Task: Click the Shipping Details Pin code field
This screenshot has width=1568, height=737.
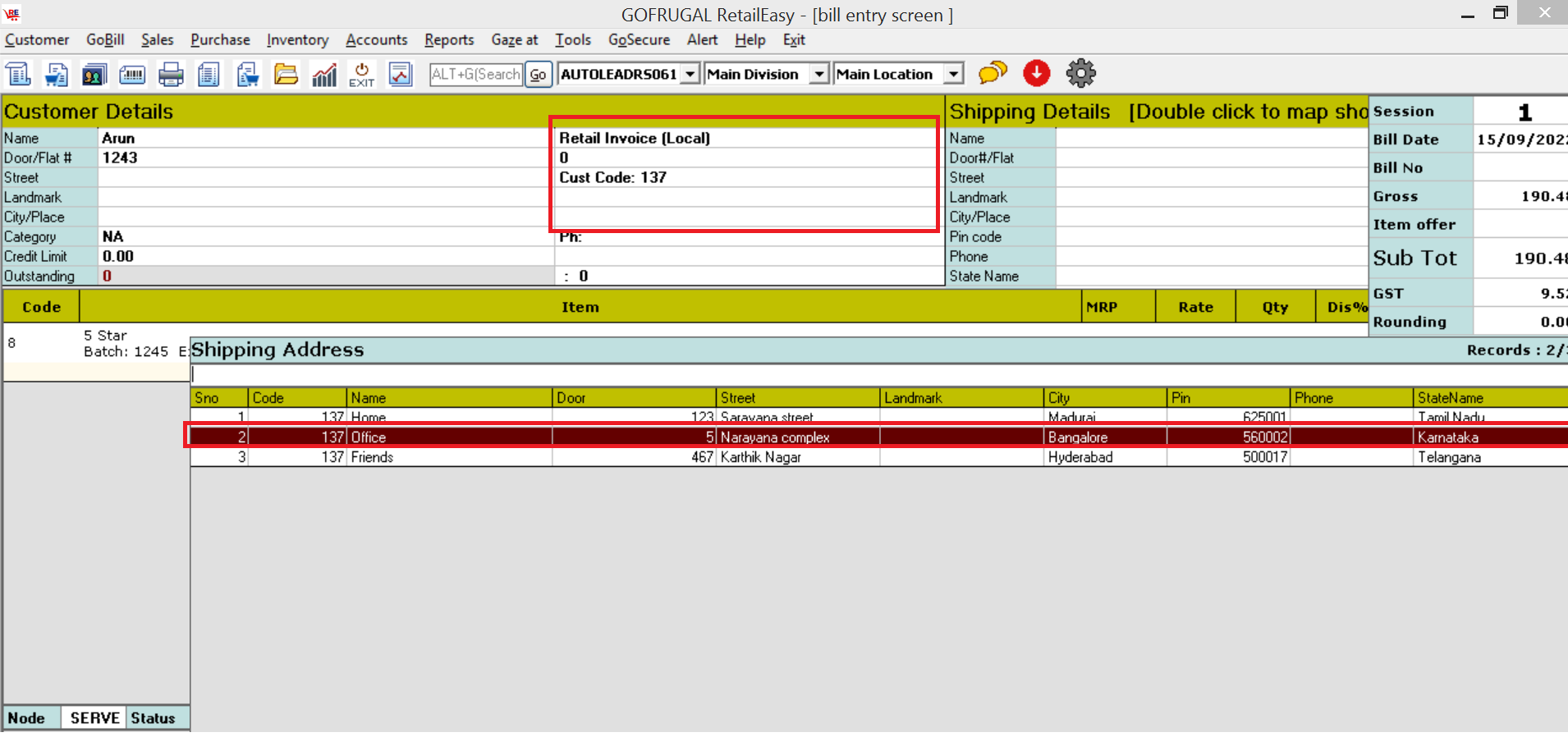Action: point(1212,236)
